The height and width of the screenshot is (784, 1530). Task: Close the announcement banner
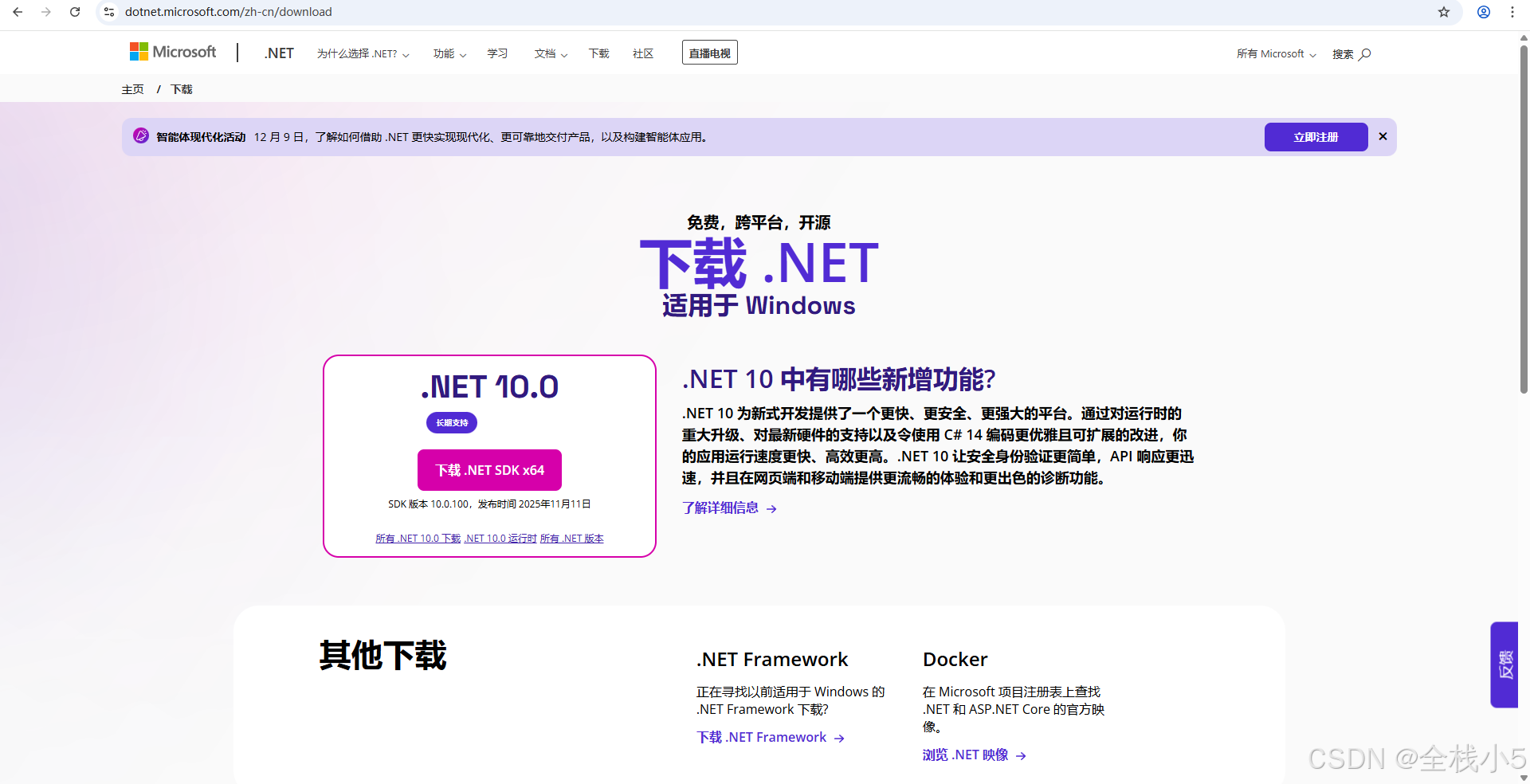tap(1383, 136)
